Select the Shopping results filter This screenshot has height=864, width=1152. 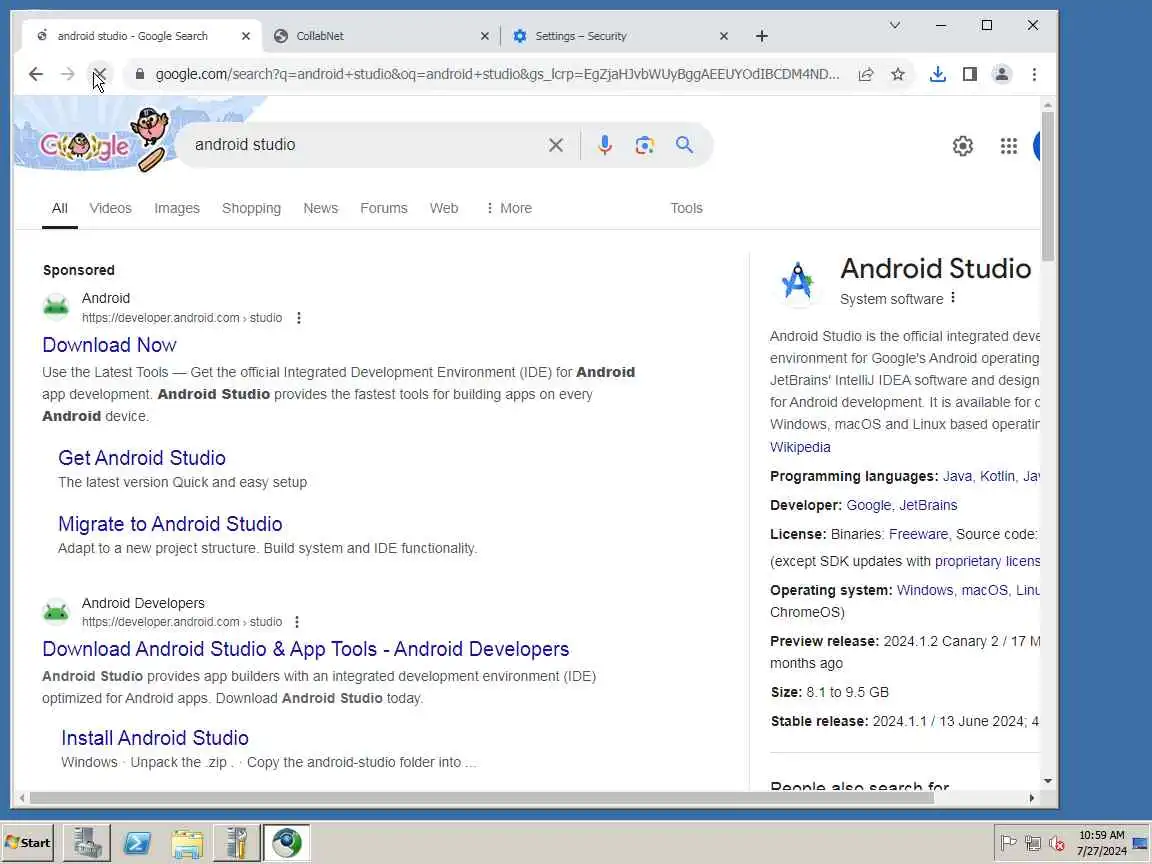tap(251, 209)
